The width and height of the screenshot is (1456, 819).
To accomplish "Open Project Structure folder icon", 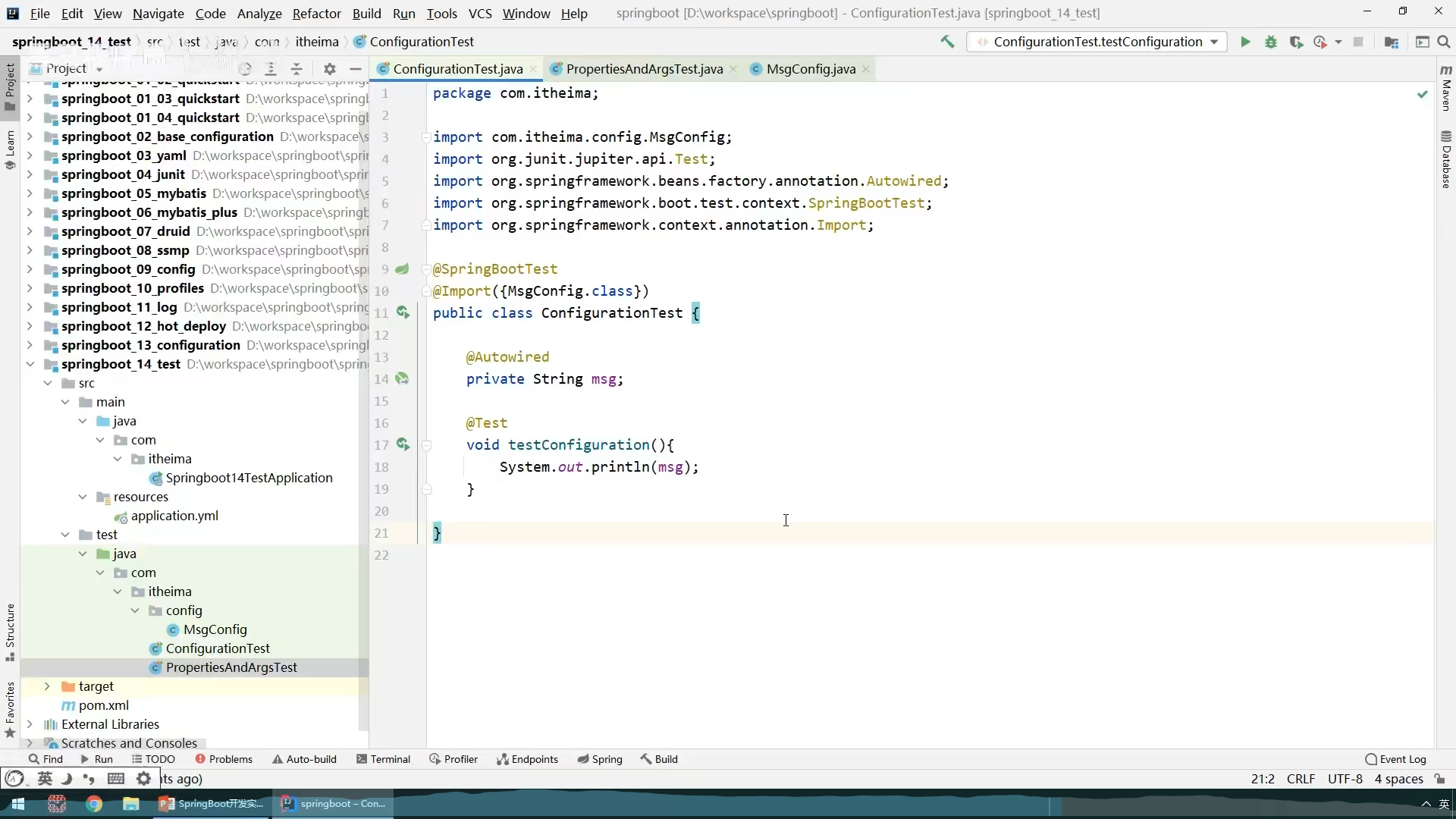I will pyautogui.click(x=1391, y=42).
